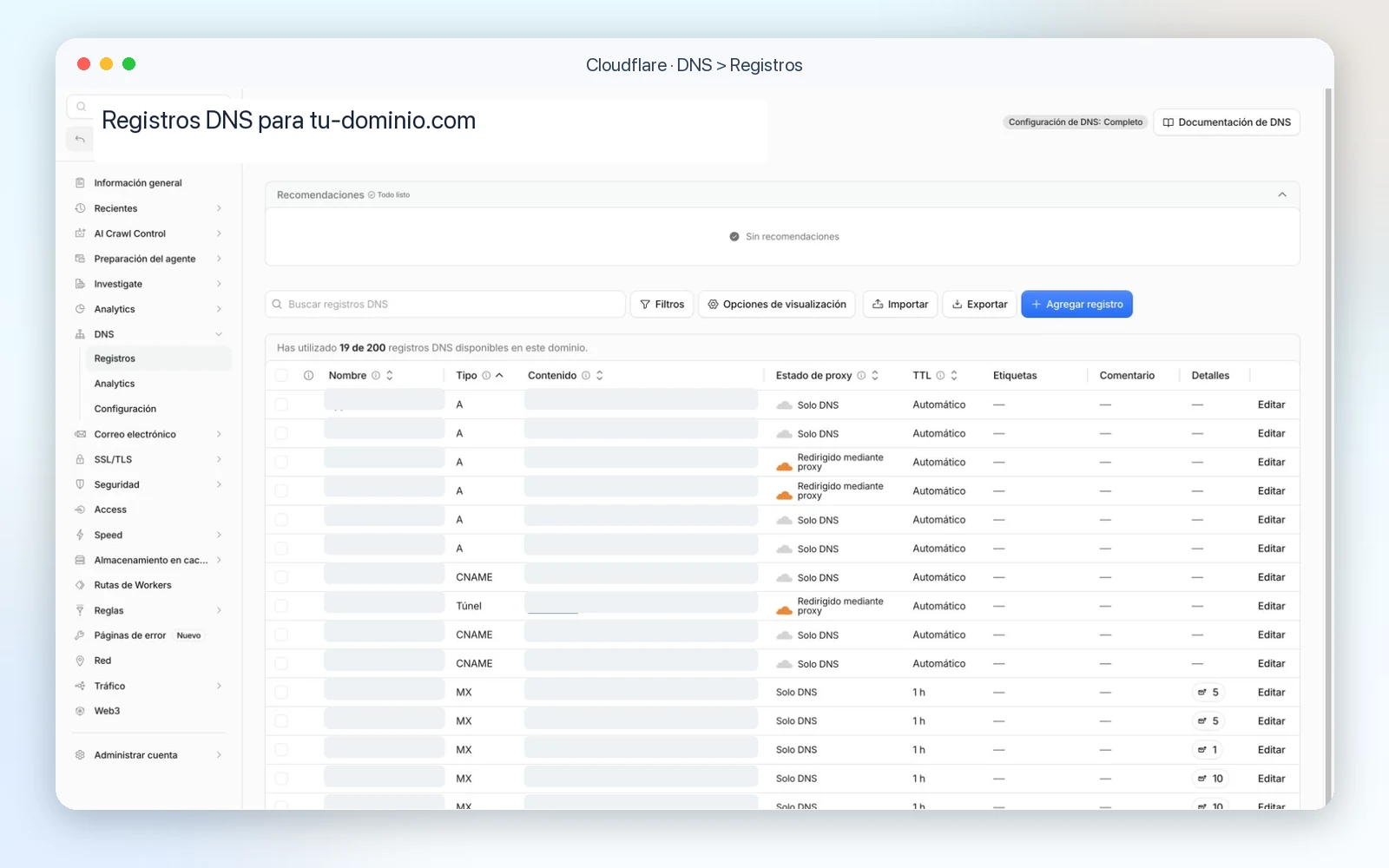Collapse the DNS sidebar section
1389x868 pixels.
pos(219,334)
